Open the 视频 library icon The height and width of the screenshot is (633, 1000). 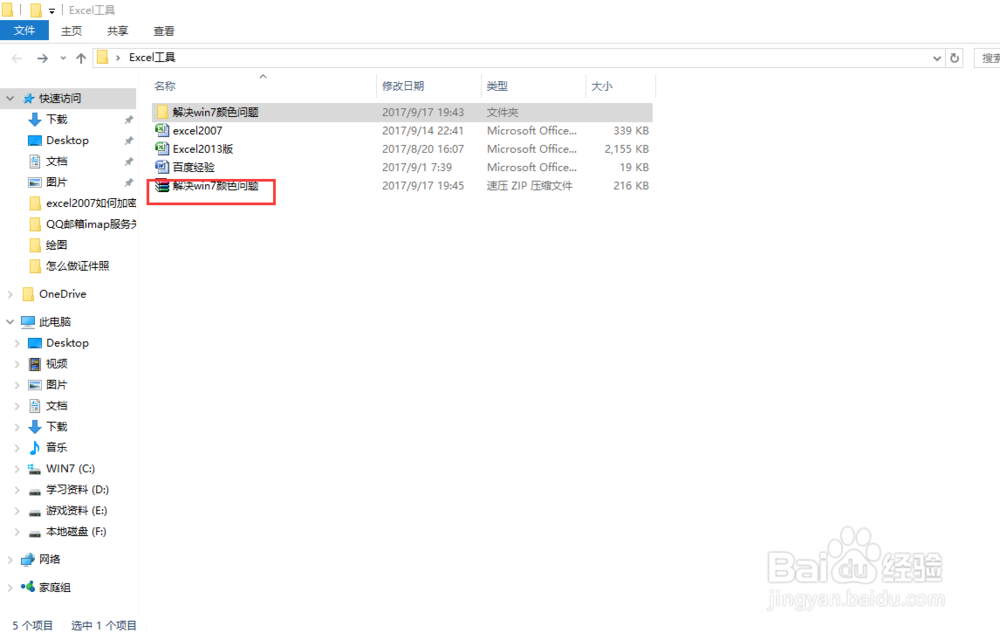pos(35,364)
